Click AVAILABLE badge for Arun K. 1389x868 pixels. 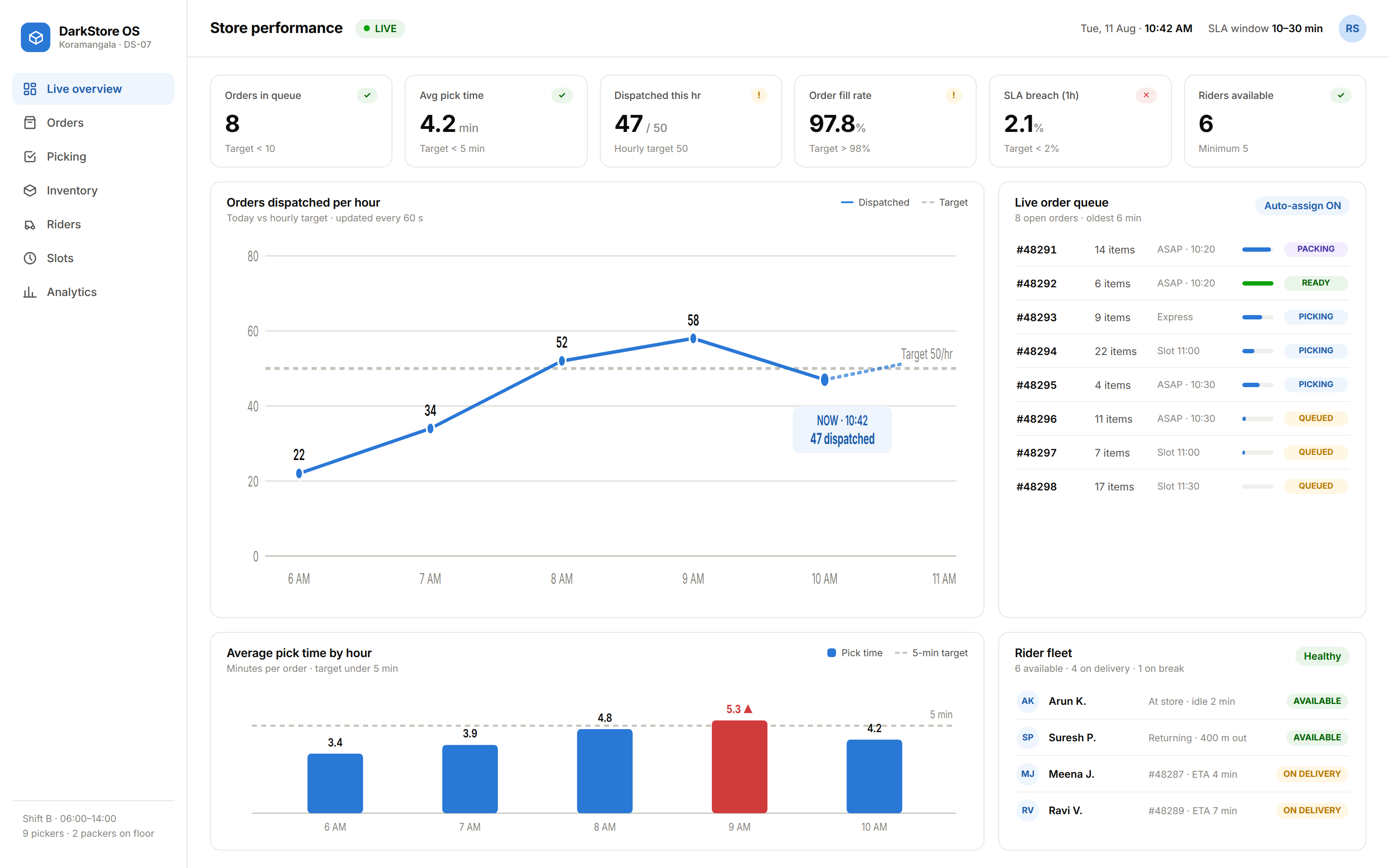point(1317,701)
